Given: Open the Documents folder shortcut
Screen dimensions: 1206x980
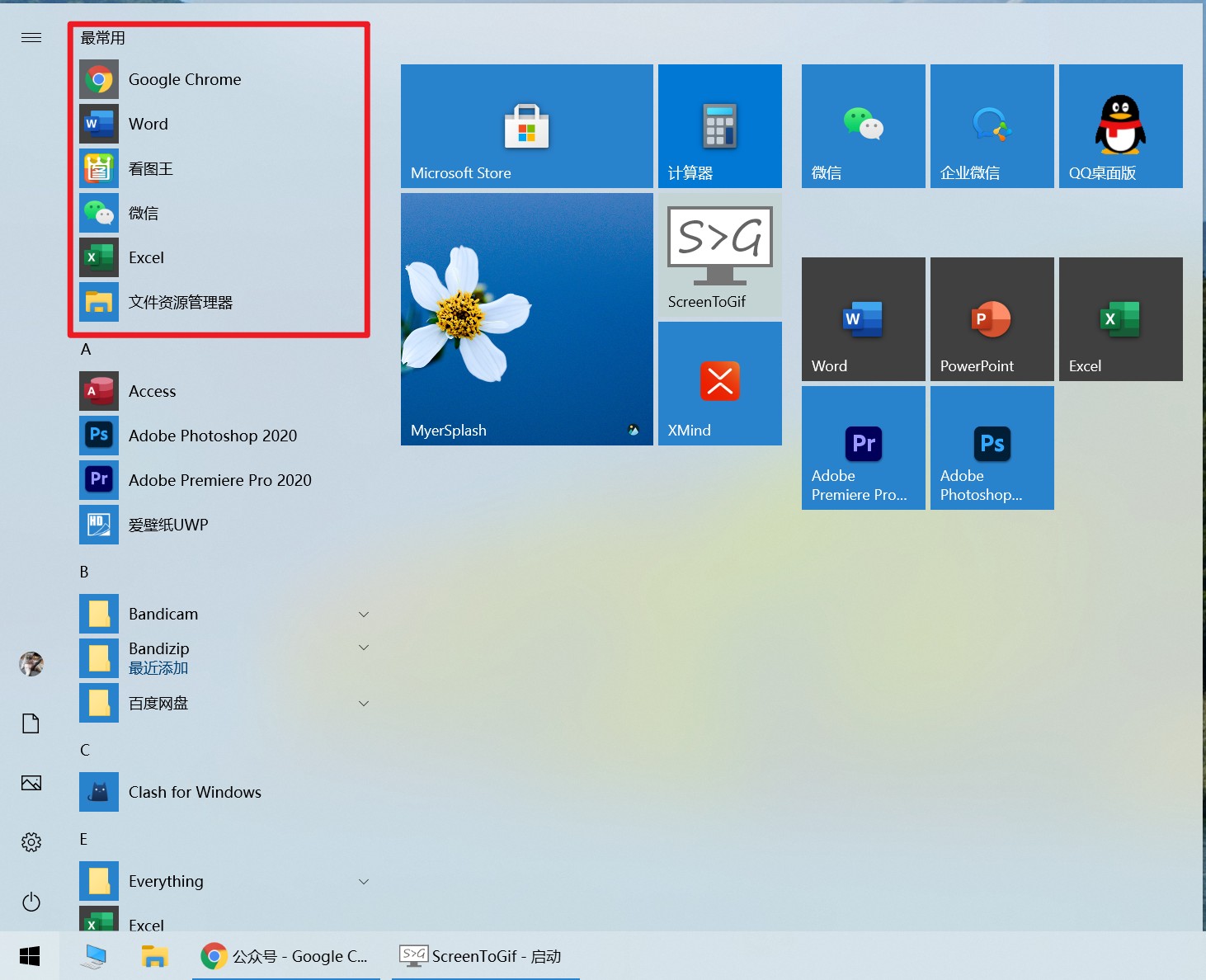Looking at the screenshot, I should click(x=31, y=723).
